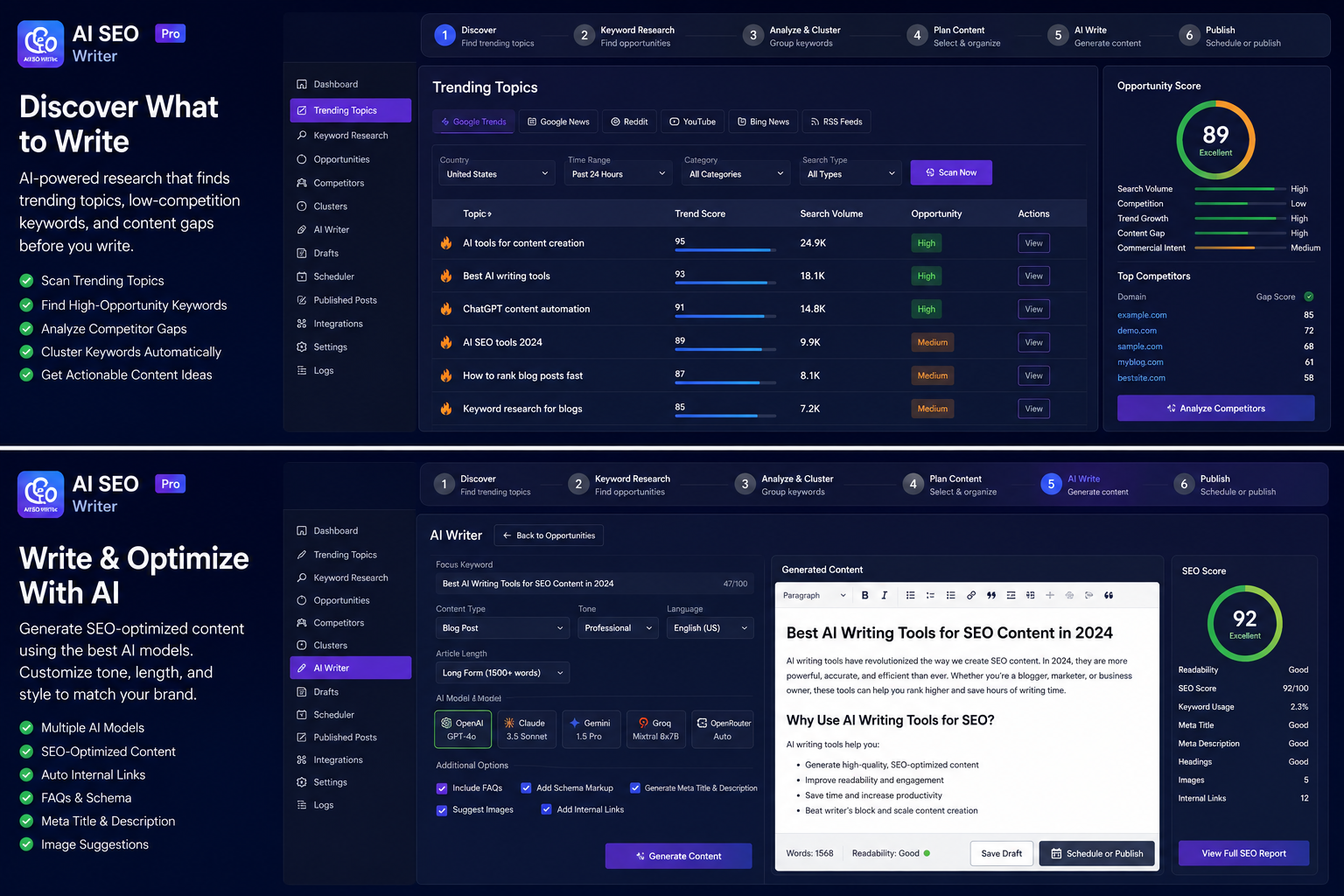Click the Scan Now button
1344x896 pixels.
951,172
